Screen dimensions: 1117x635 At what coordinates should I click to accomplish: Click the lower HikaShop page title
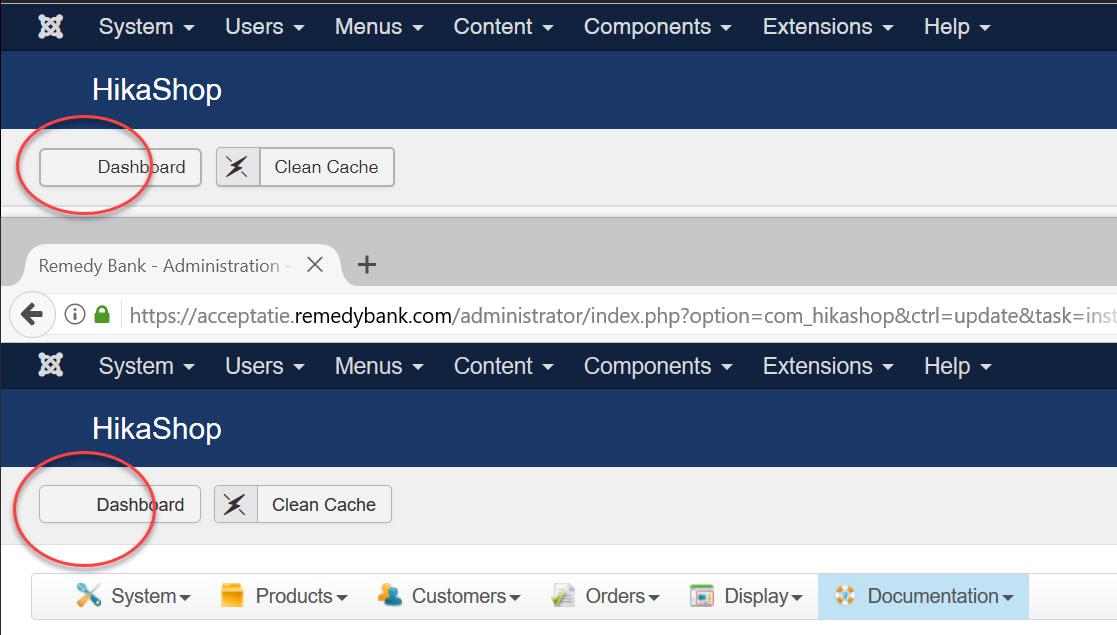click(157, 428)
